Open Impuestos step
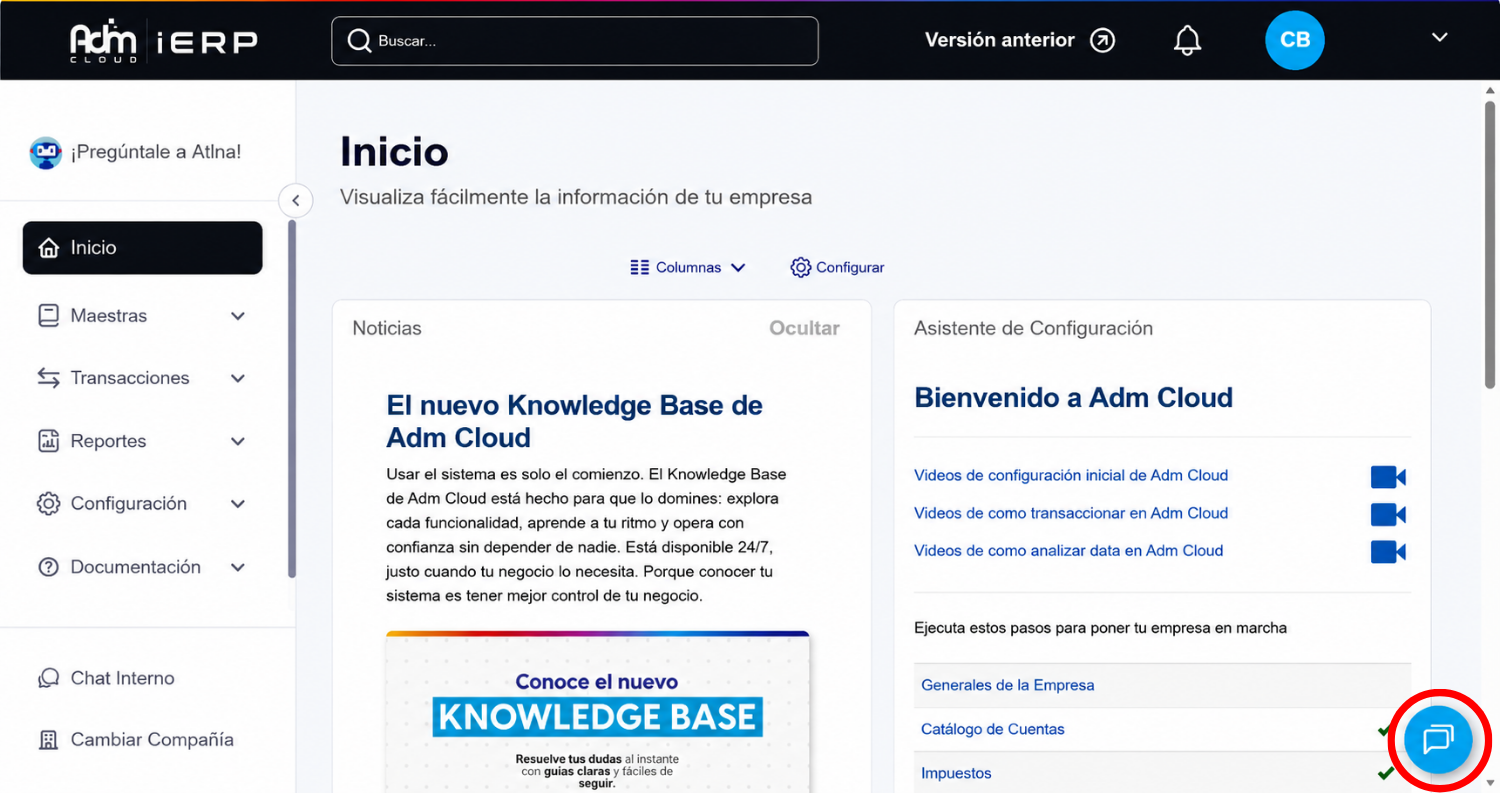 [x=956, y=773]
